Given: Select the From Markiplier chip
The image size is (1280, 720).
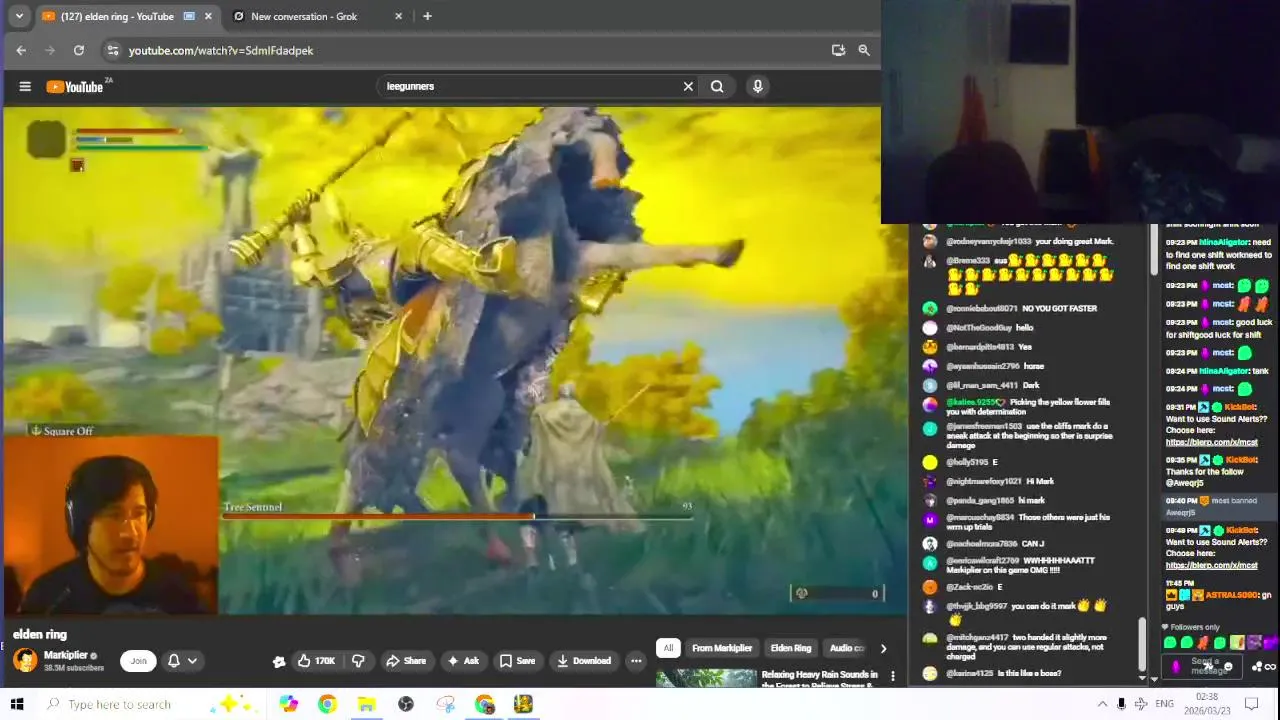Looking at the screenshot, I should (721, 648).
